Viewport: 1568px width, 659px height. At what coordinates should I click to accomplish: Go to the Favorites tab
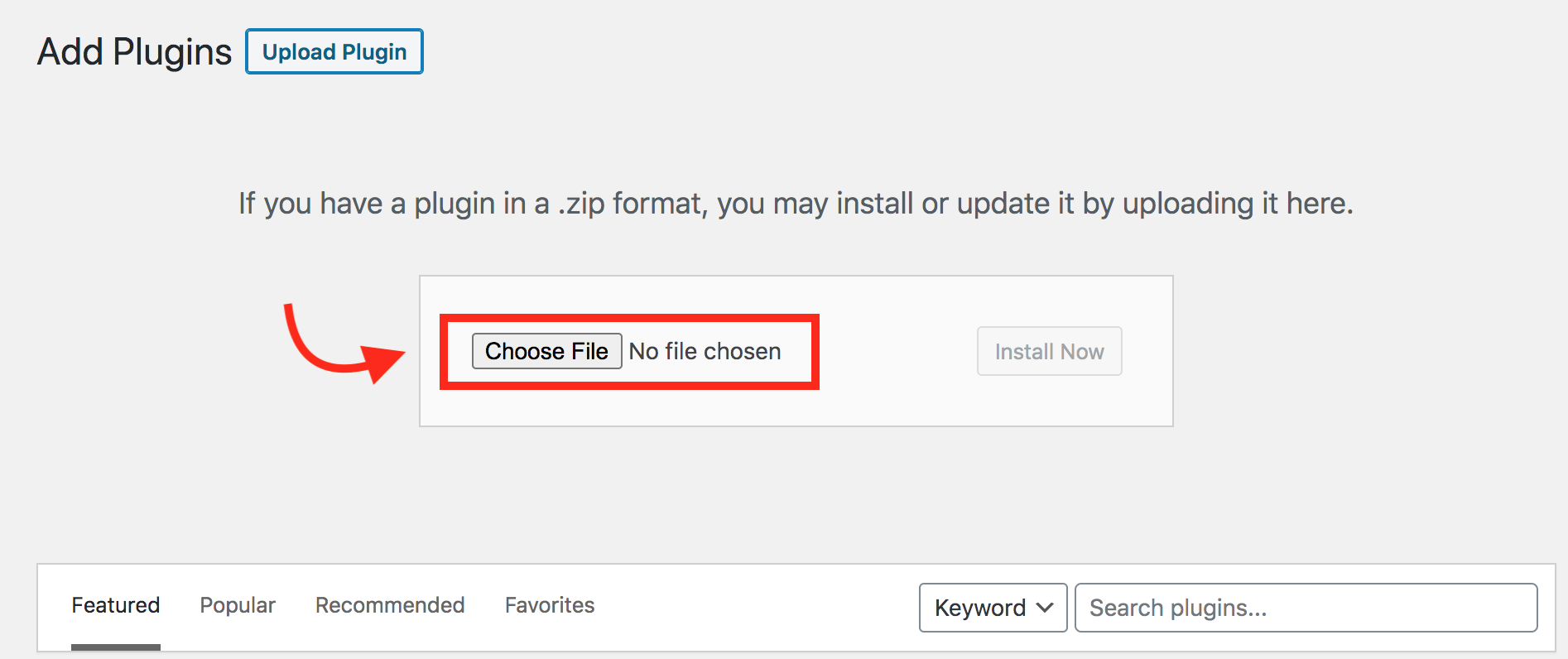click(x=550, y=605)
